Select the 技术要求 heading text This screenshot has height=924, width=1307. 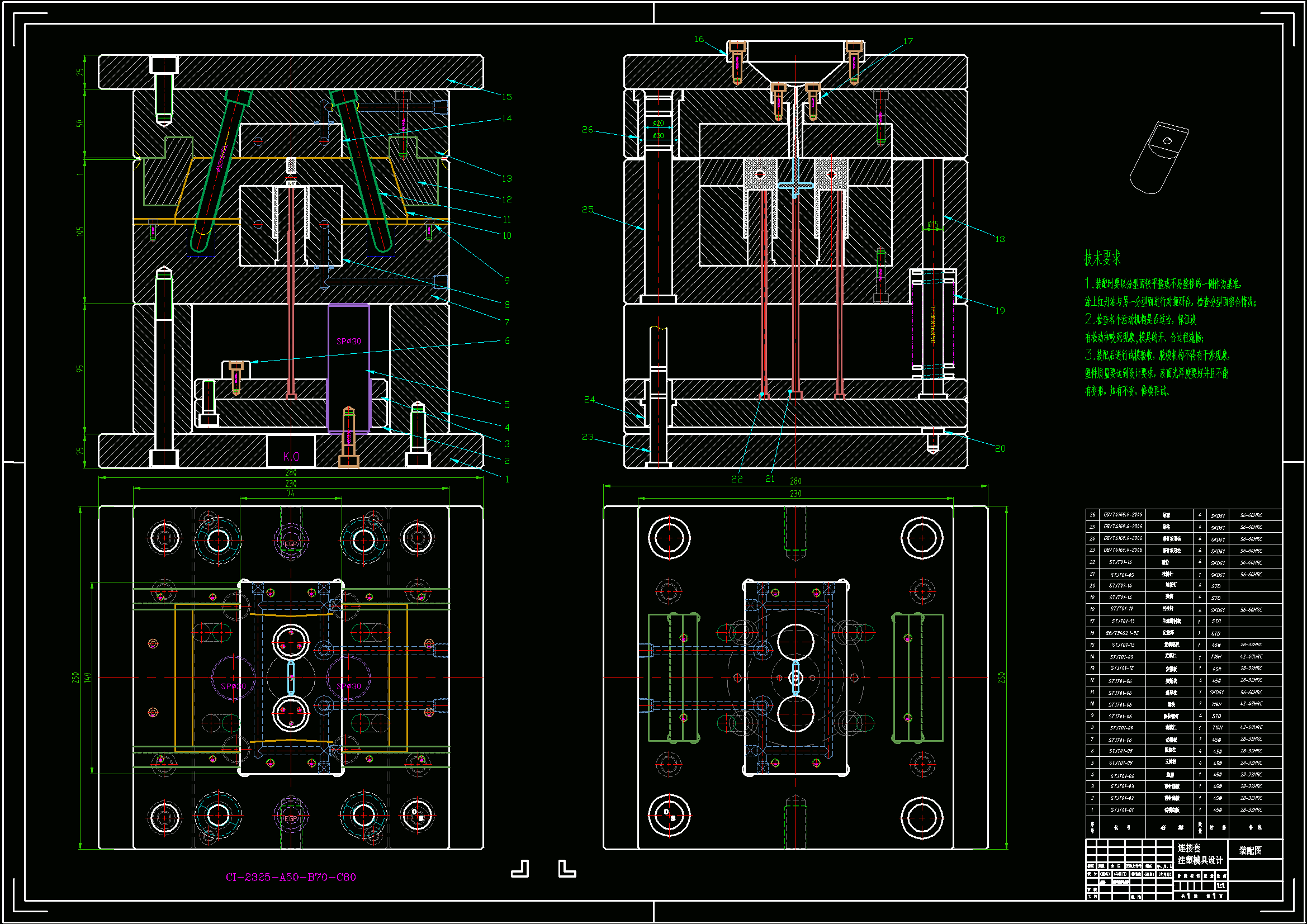click(x=1102, y=258)
